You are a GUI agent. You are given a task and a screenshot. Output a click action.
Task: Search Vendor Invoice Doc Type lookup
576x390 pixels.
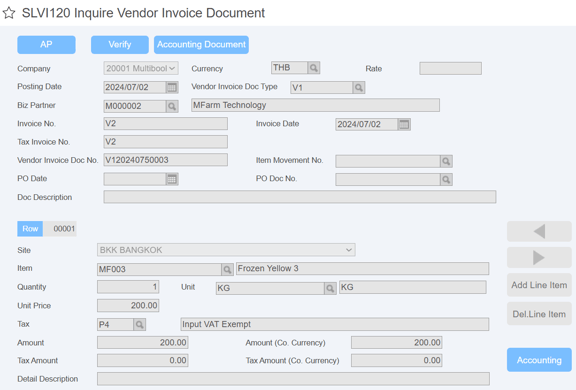click(x=359, y=88)
